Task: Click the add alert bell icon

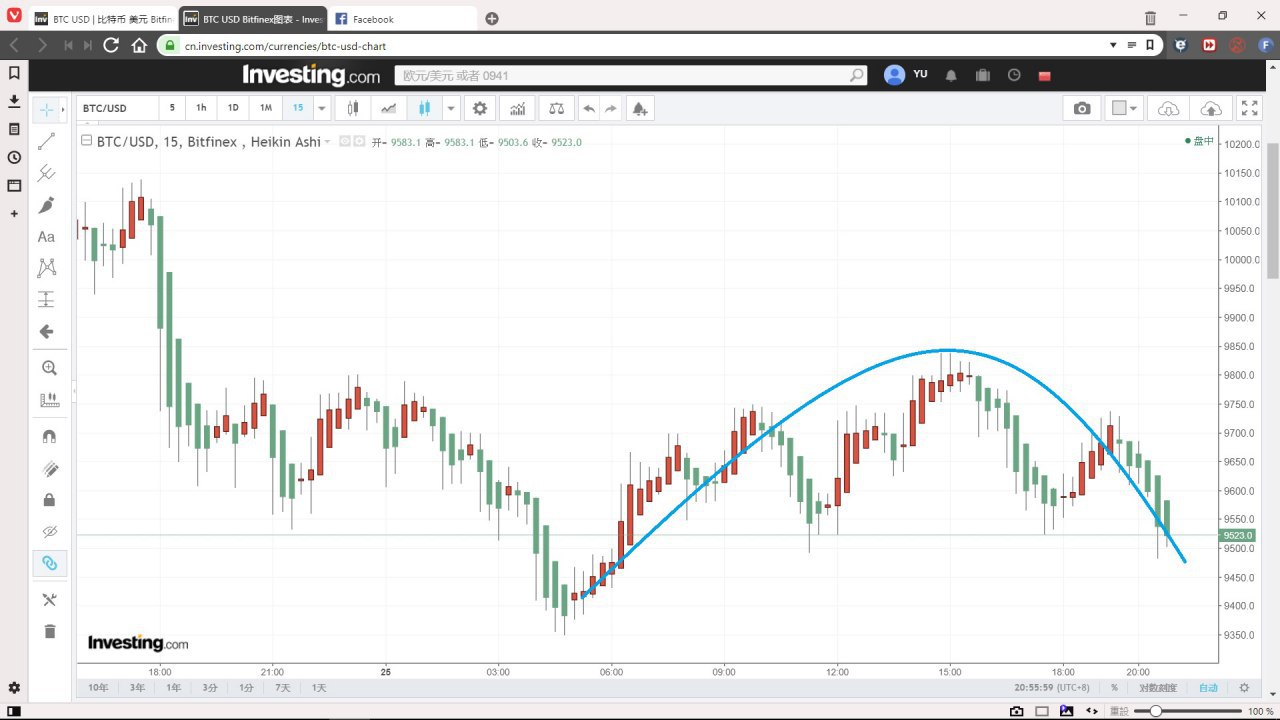Action: [x=640, y=108]
